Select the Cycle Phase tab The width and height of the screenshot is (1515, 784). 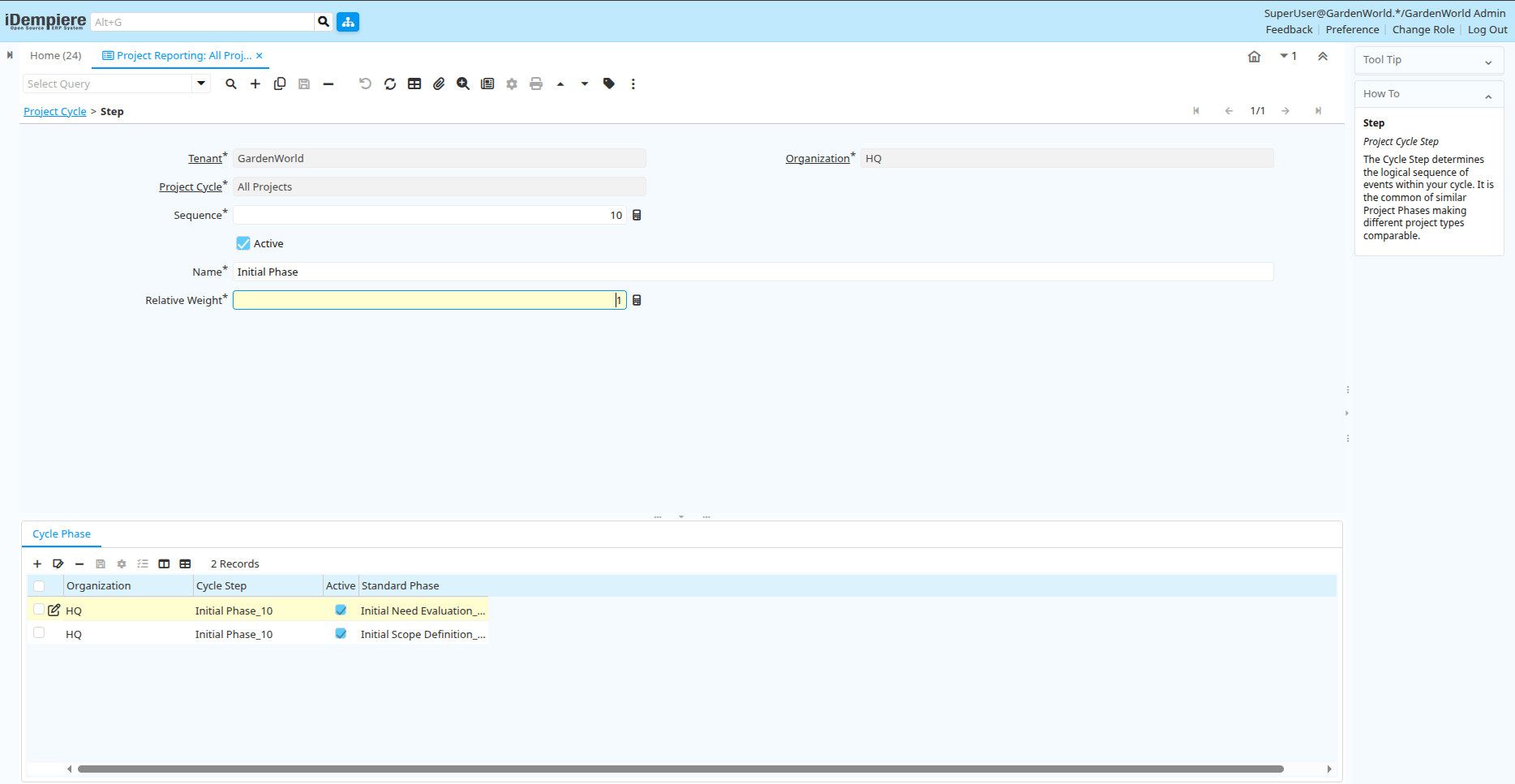(61, 533)
